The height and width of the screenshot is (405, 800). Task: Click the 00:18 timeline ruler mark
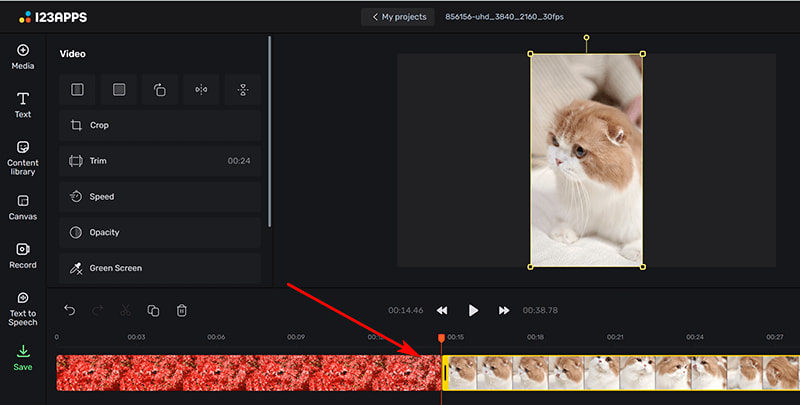point(535,337)
